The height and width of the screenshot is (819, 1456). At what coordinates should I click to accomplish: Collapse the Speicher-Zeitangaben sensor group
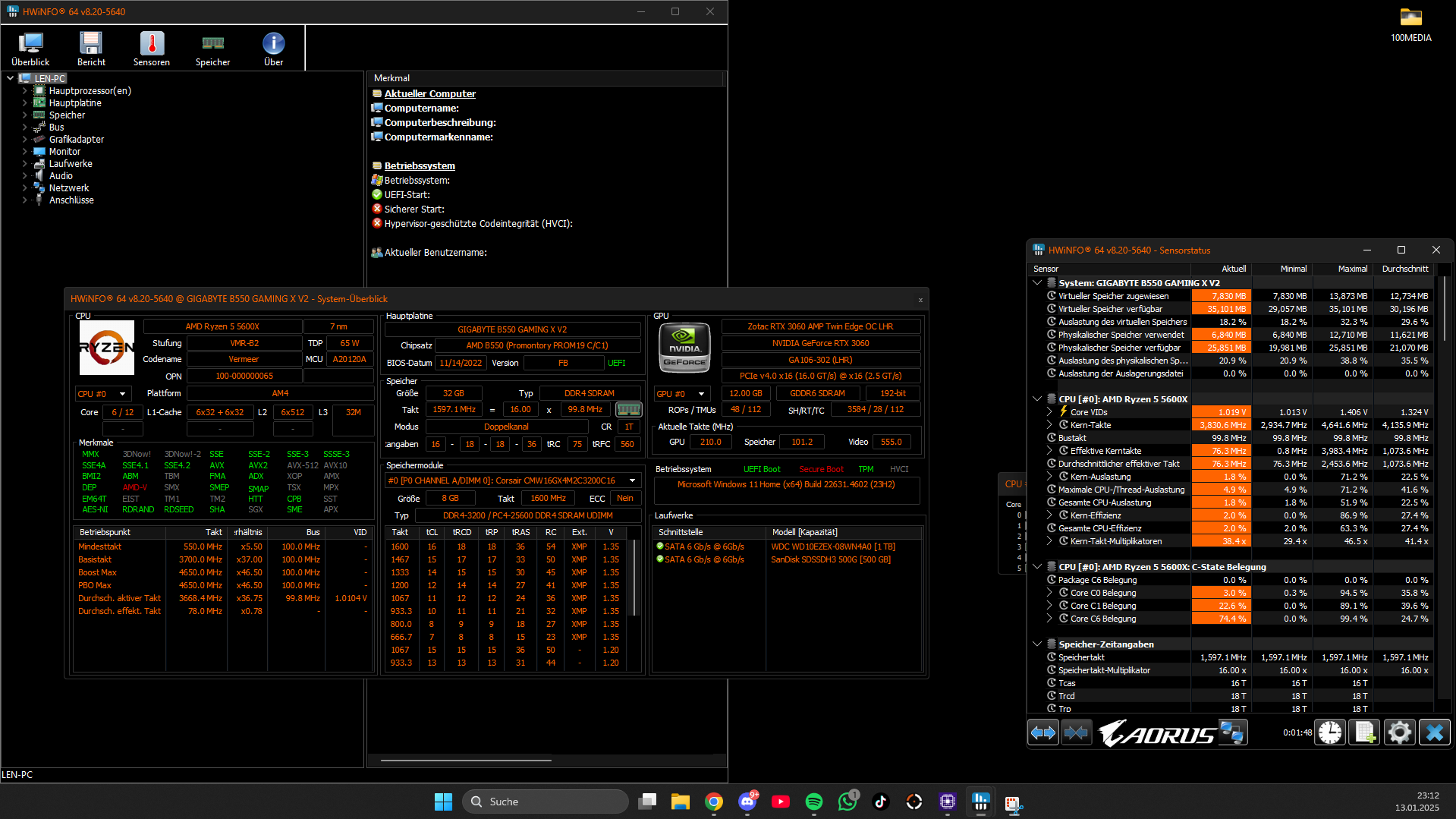point(1037,644)
